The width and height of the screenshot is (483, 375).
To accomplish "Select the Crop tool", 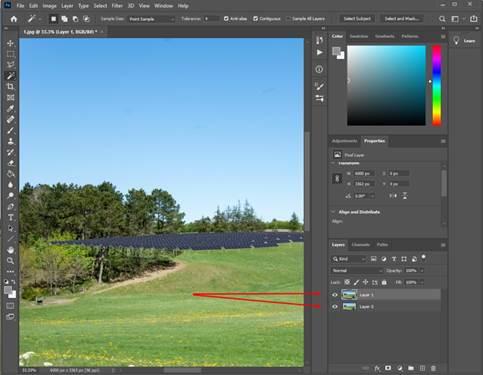I will [x=10, y=87].
